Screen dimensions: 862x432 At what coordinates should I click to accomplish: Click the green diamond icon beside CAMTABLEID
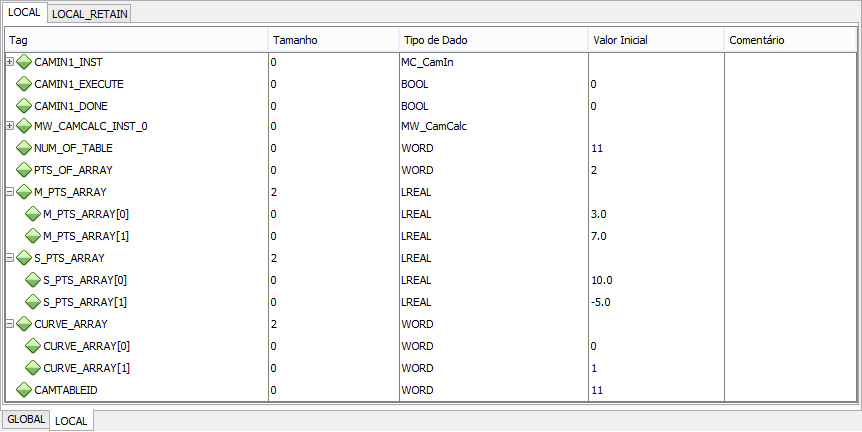pos(24,389)
